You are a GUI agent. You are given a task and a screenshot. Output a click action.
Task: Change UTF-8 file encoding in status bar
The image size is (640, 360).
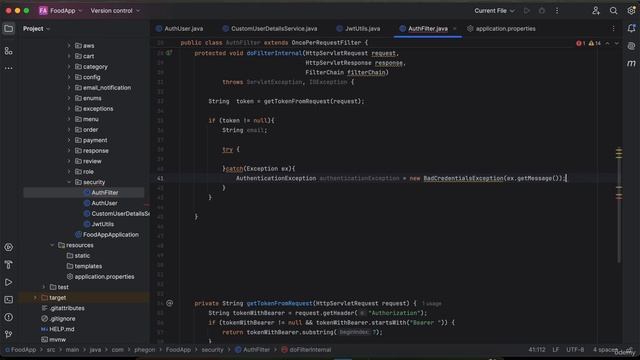point(575,350)
